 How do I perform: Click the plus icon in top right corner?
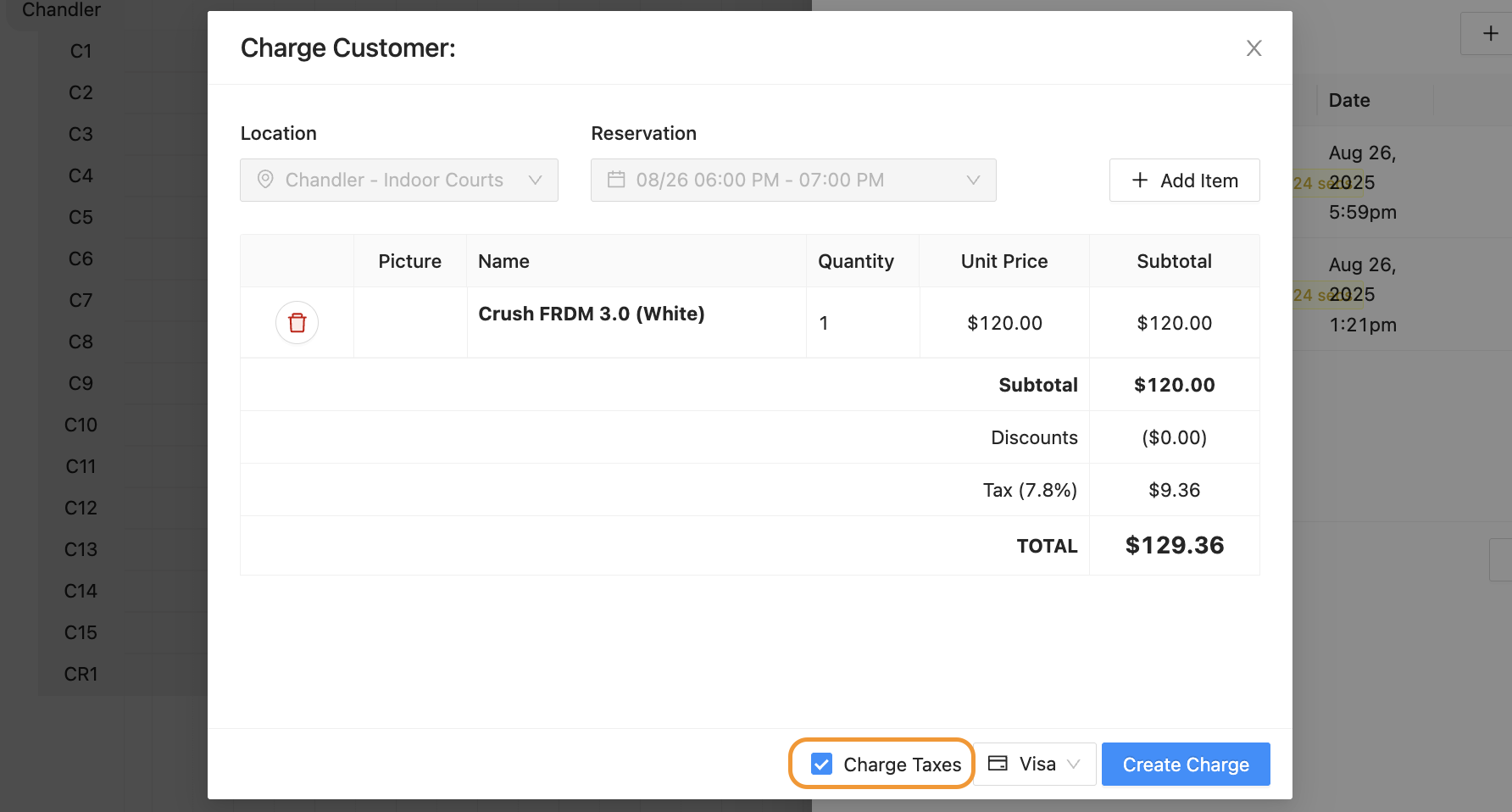(1490, 34)
